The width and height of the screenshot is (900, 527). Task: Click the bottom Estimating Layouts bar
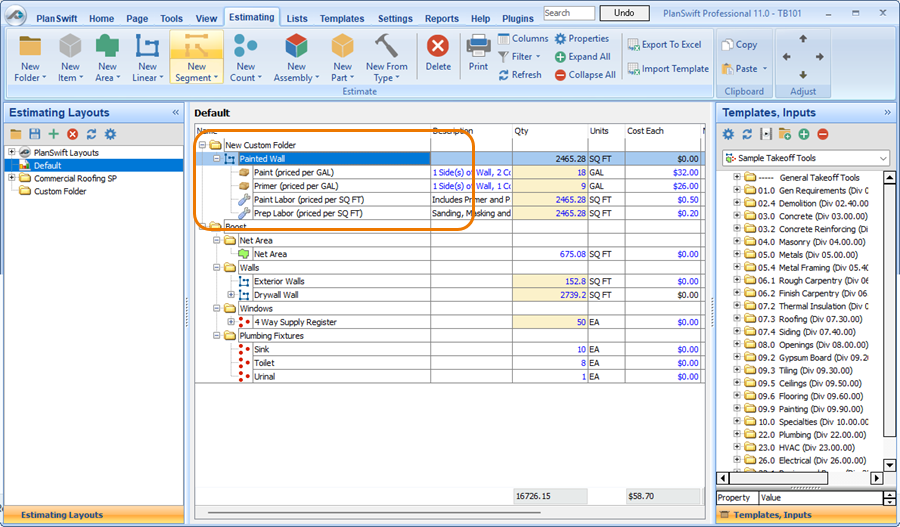(94, 515)
